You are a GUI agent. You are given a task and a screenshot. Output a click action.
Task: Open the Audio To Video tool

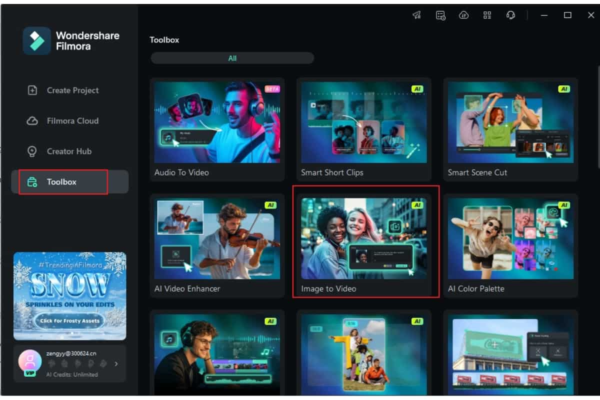click(x=217, y=127)
